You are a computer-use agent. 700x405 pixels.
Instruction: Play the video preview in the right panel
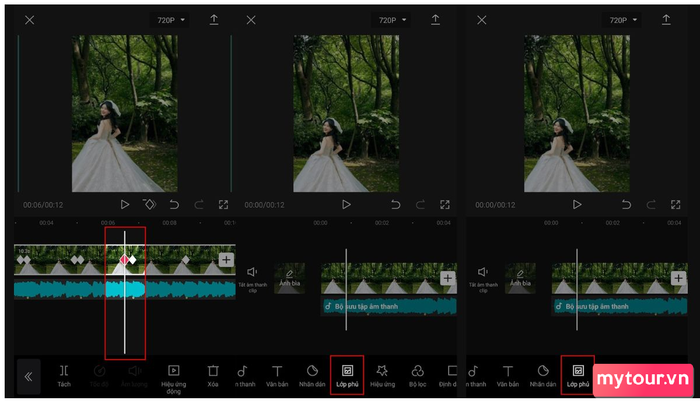tap(577, 205)
